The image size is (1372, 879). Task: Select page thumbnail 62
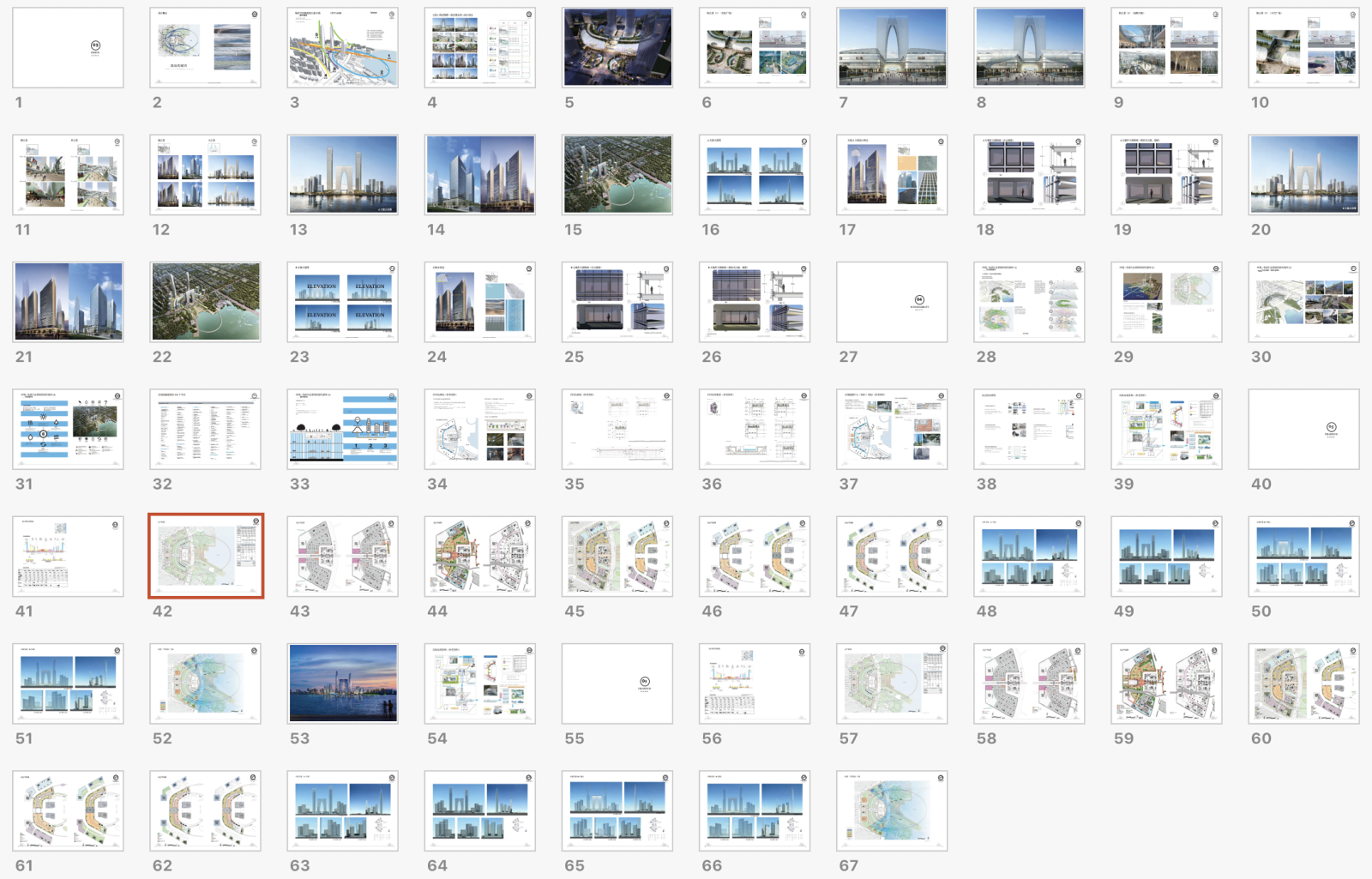pos(206,810)
